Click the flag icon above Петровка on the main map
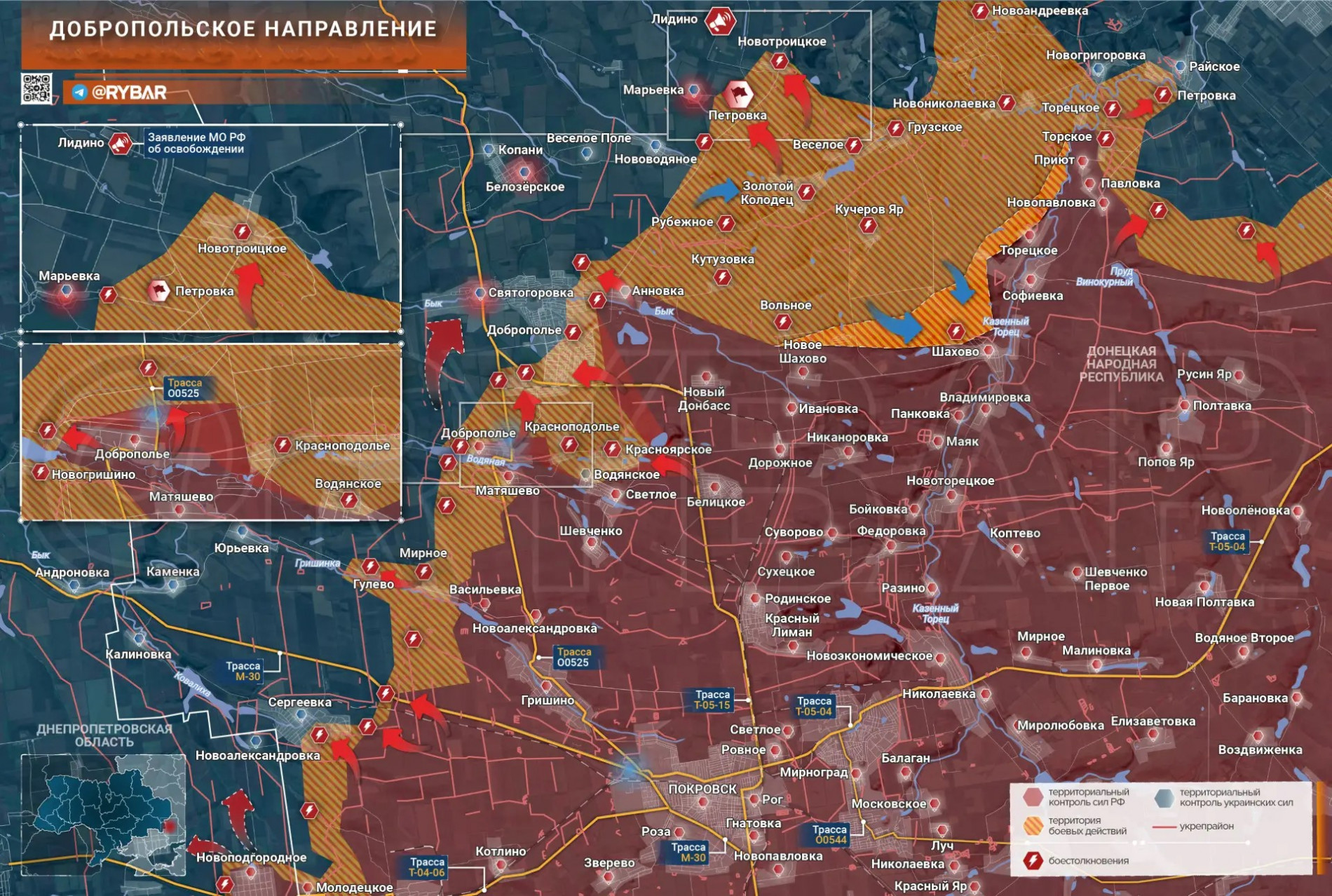 [x=738, y=93]
